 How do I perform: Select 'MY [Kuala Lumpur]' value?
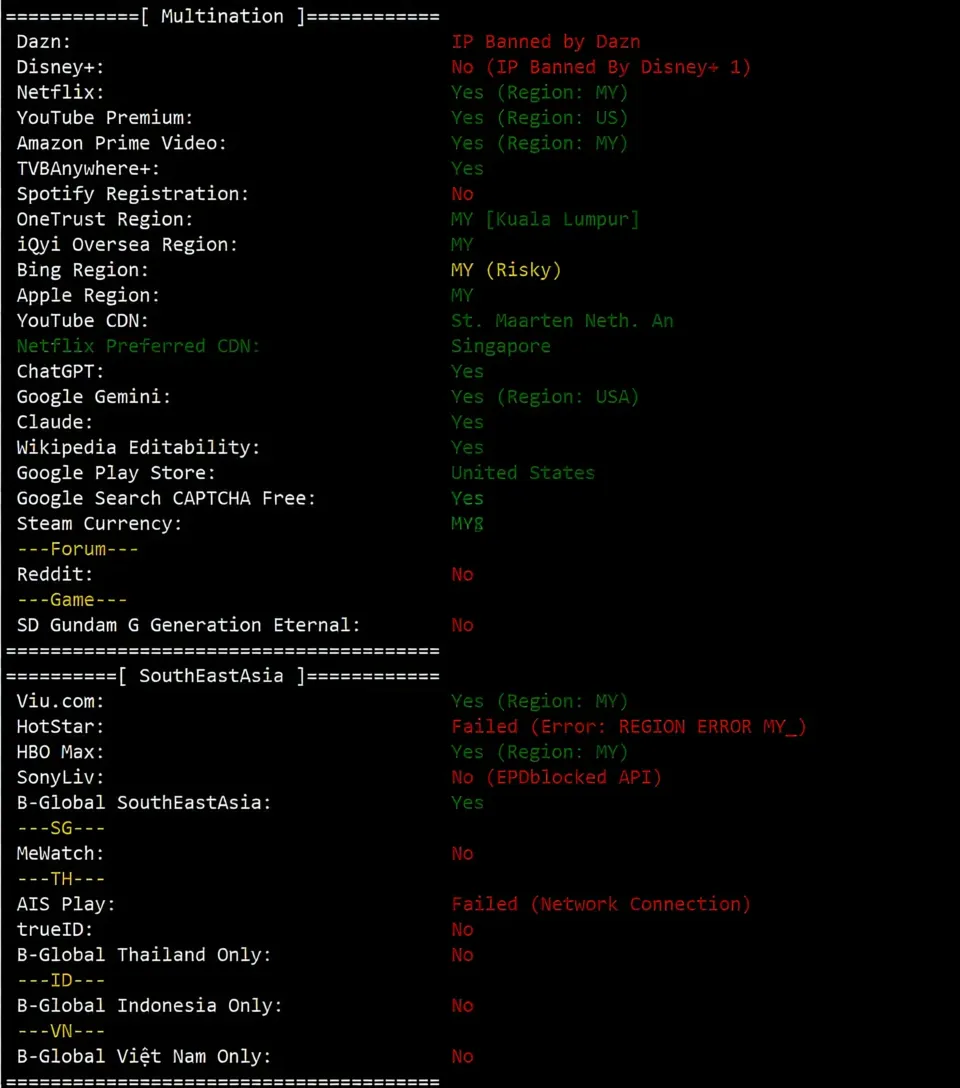pyautogui.click(x=545, y=219)
